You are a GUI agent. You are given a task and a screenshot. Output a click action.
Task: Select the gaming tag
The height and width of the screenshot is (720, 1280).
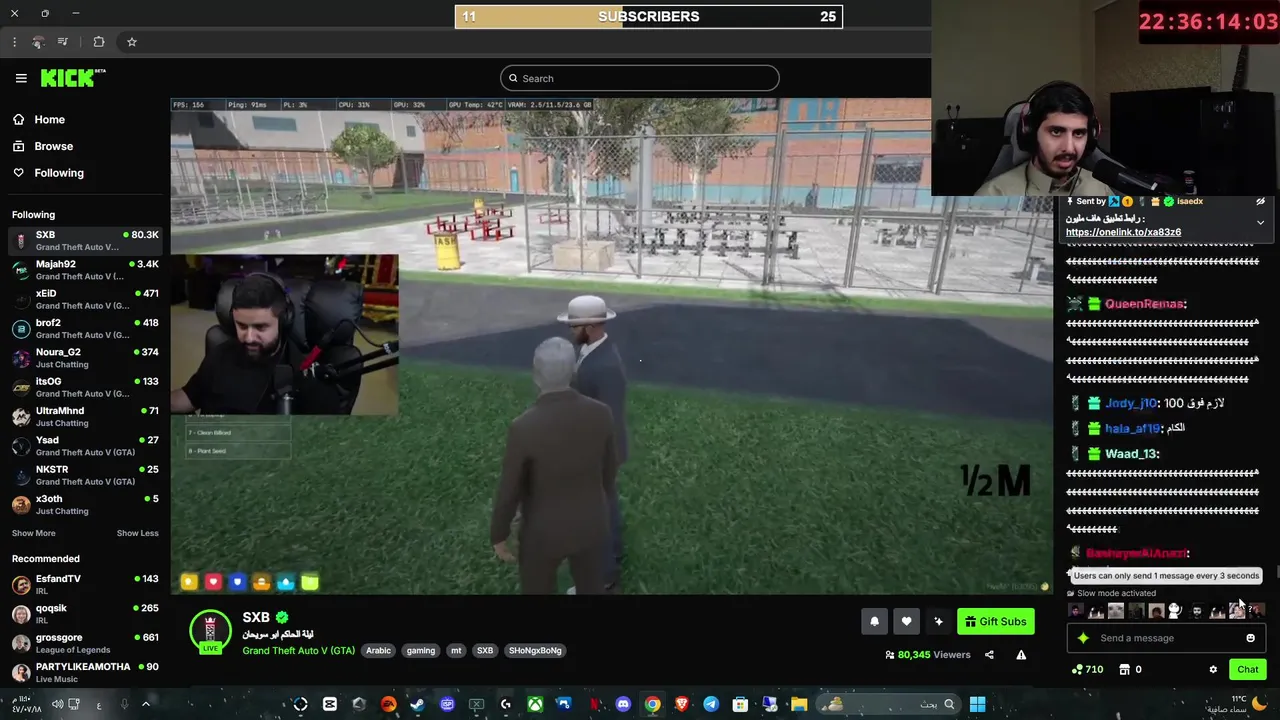tap(421, 650)
